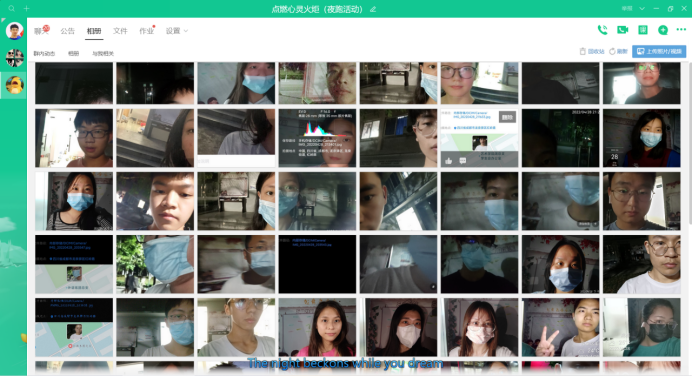Open the 作业 homework tab
Viewport: 693px width, 376px height.
point(147,30)
